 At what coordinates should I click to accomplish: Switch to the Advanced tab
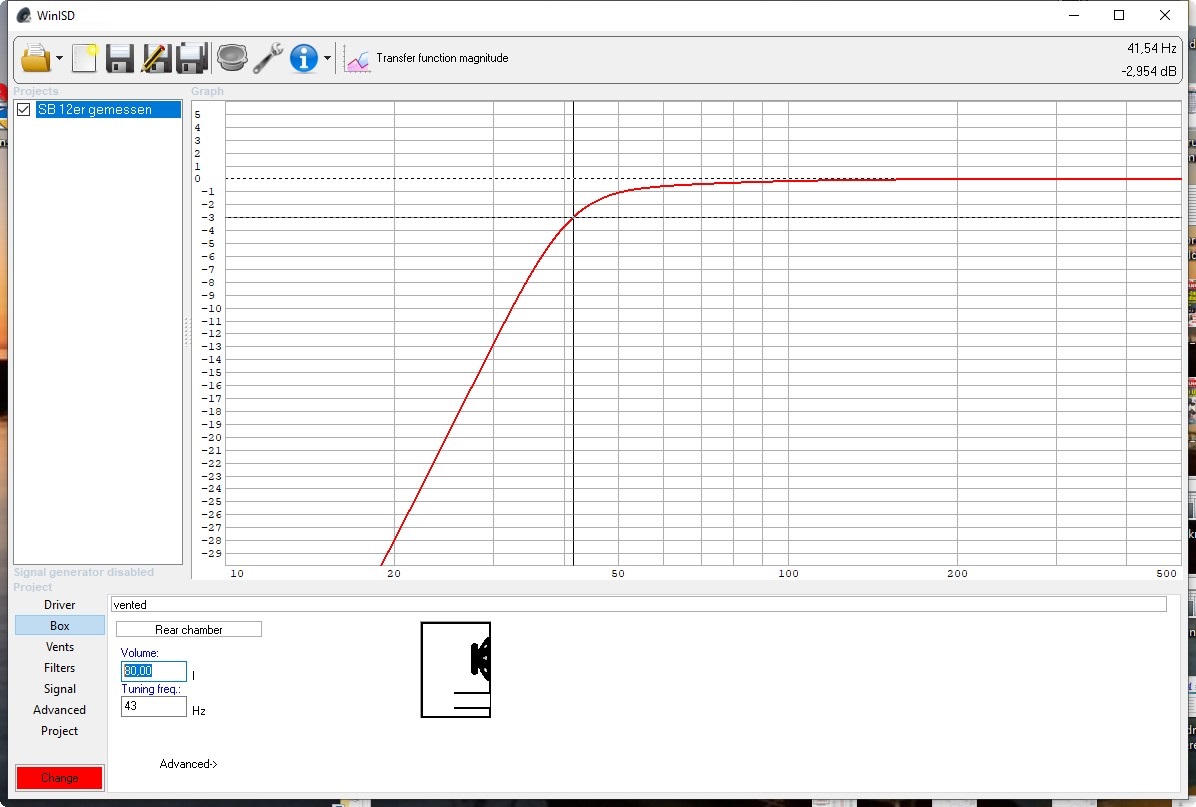click(x=59, y=709)
